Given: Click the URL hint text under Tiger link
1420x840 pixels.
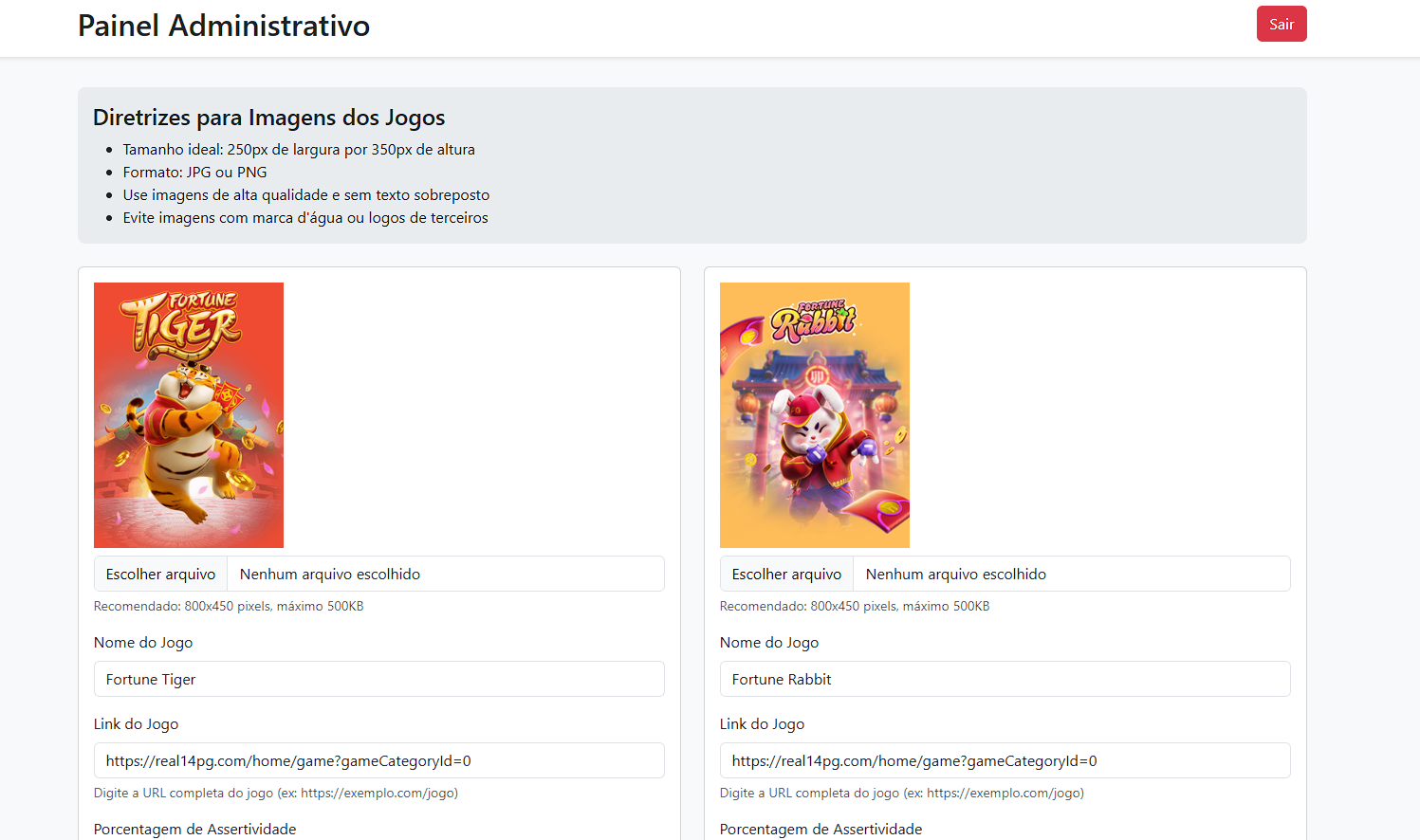Looking at the screenshot, I should coord(275,794).
